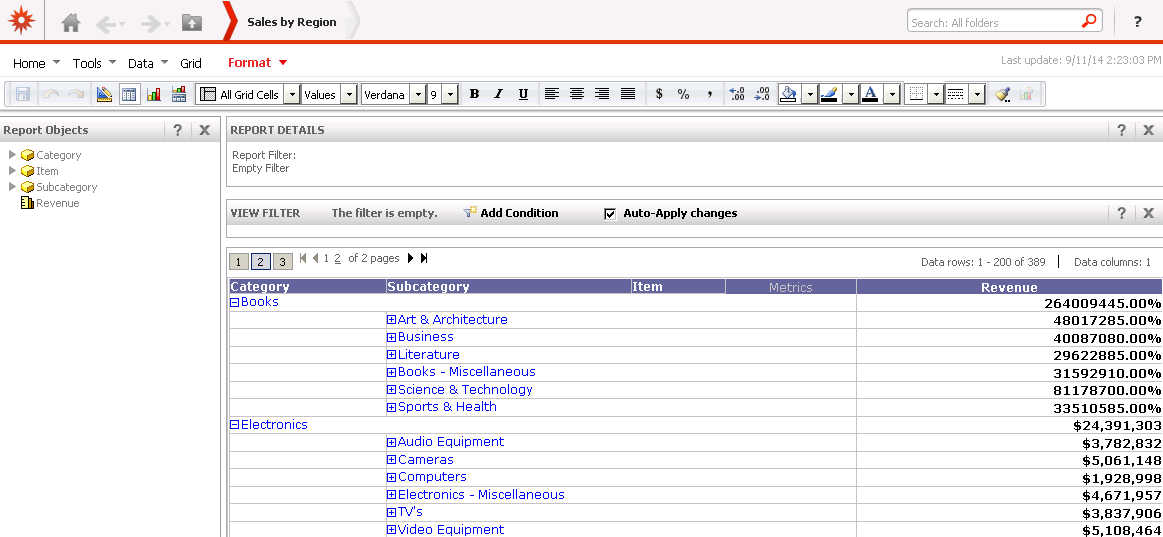Apply percent number format
Viewport: 1163px width, 537px height.
tap(683, 94)
